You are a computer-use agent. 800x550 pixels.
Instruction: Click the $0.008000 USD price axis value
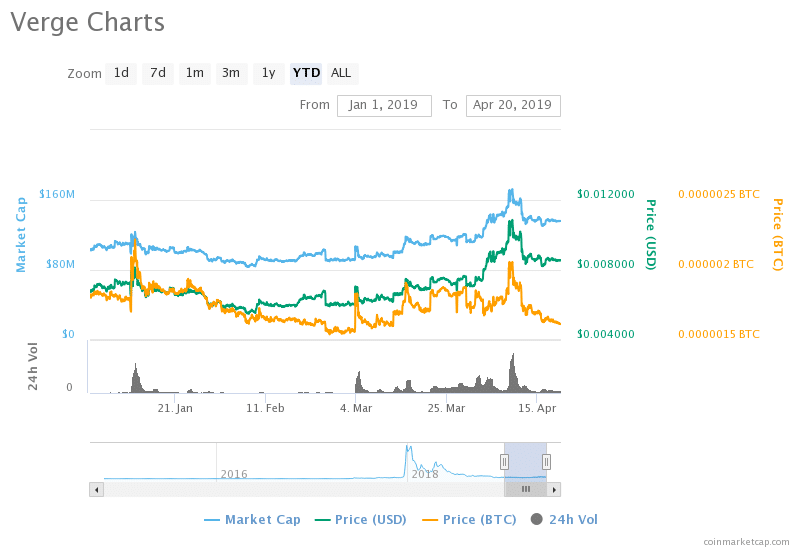coord(606,264)
